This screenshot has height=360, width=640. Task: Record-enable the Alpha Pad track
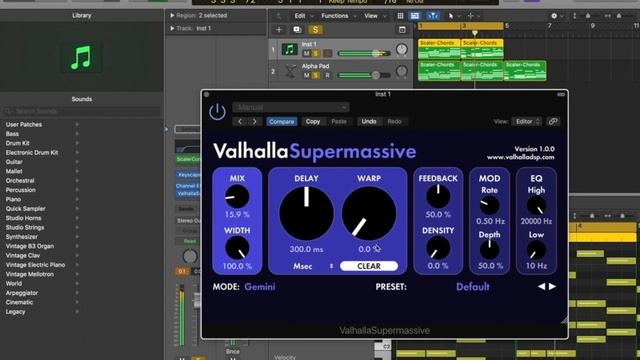coord(327,76)
